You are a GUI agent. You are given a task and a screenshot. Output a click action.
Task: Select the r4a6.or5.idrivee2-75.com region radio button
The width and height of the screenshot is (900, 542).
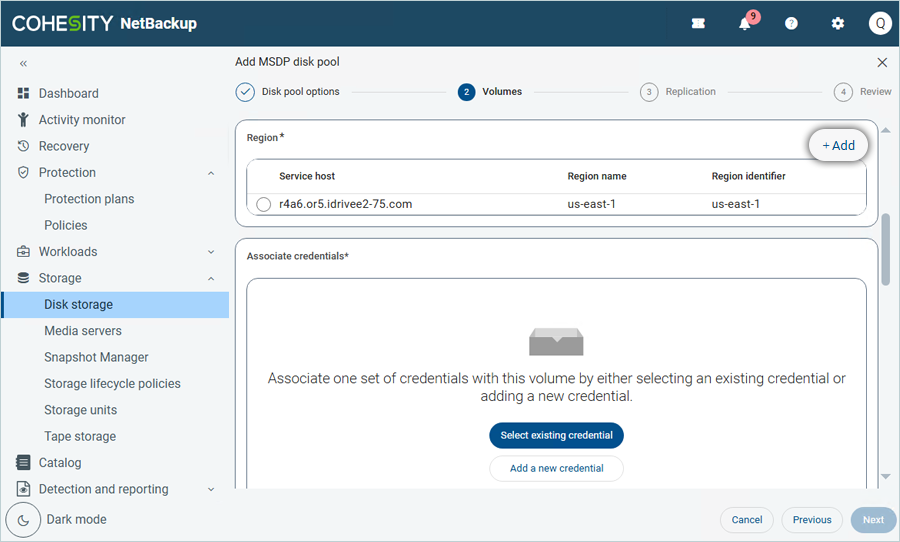click(x=264, y=204)
